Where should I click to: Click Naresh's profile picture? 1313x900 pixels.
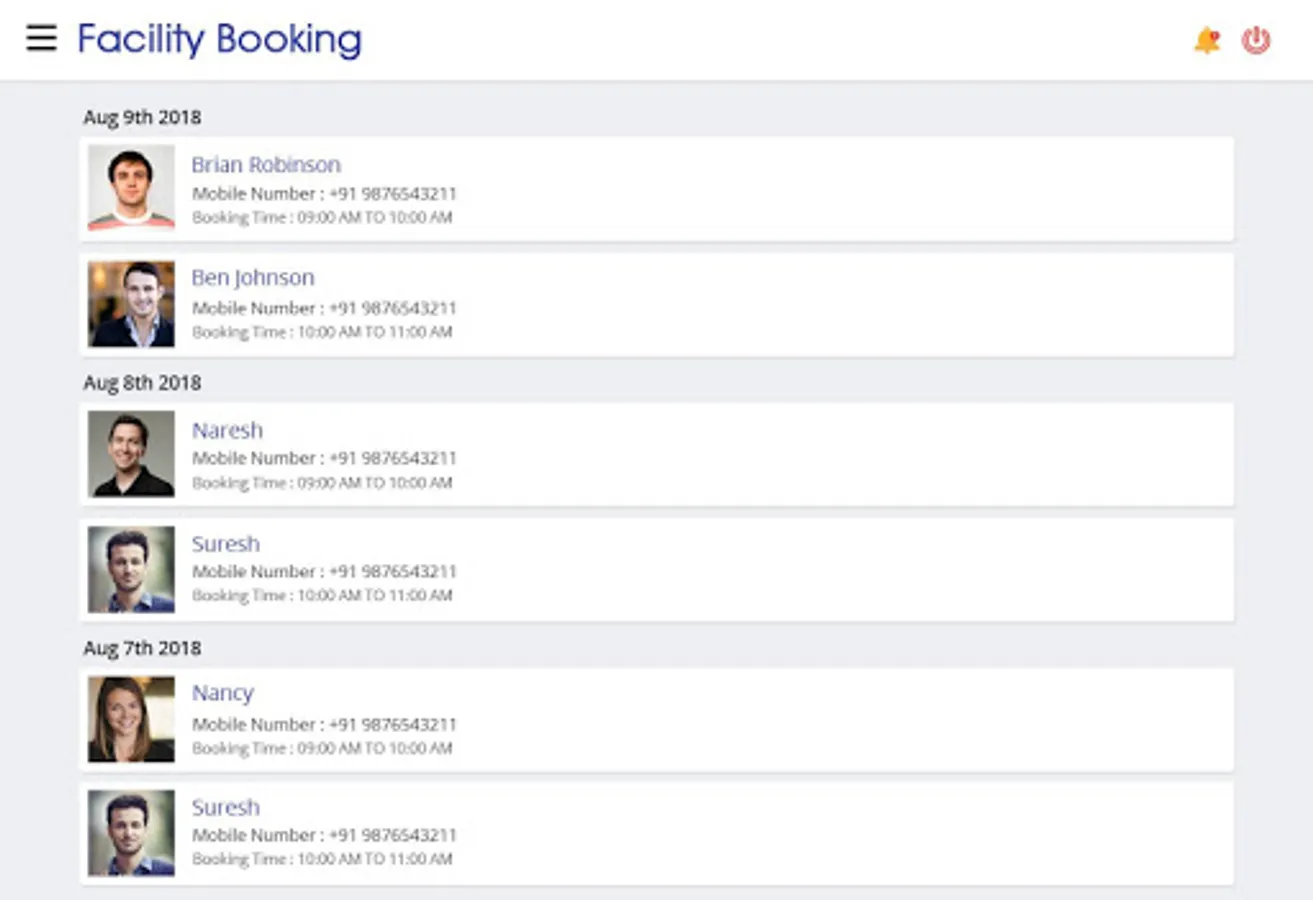pos(131,454)
